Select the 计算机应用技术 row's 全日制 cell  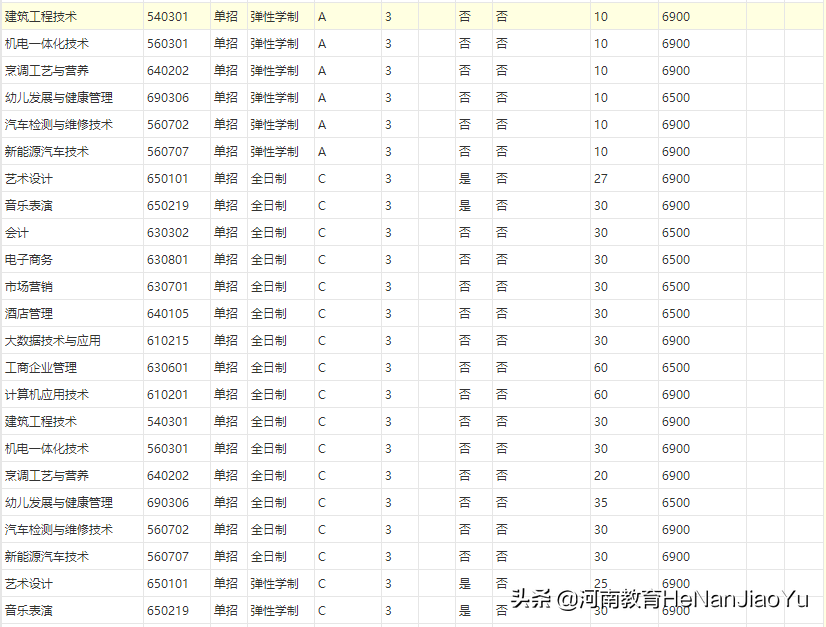[x=267, y=394]
